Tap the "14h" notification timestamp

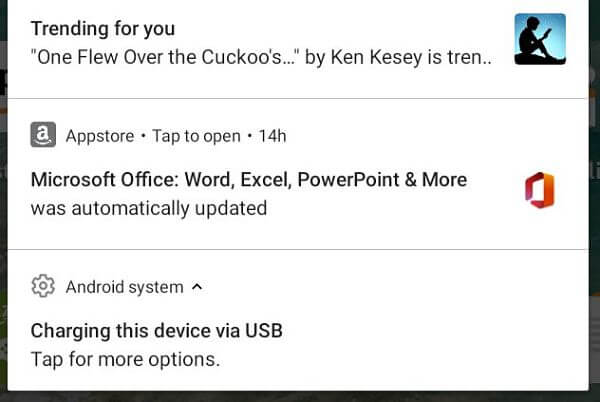click(272, 136)
